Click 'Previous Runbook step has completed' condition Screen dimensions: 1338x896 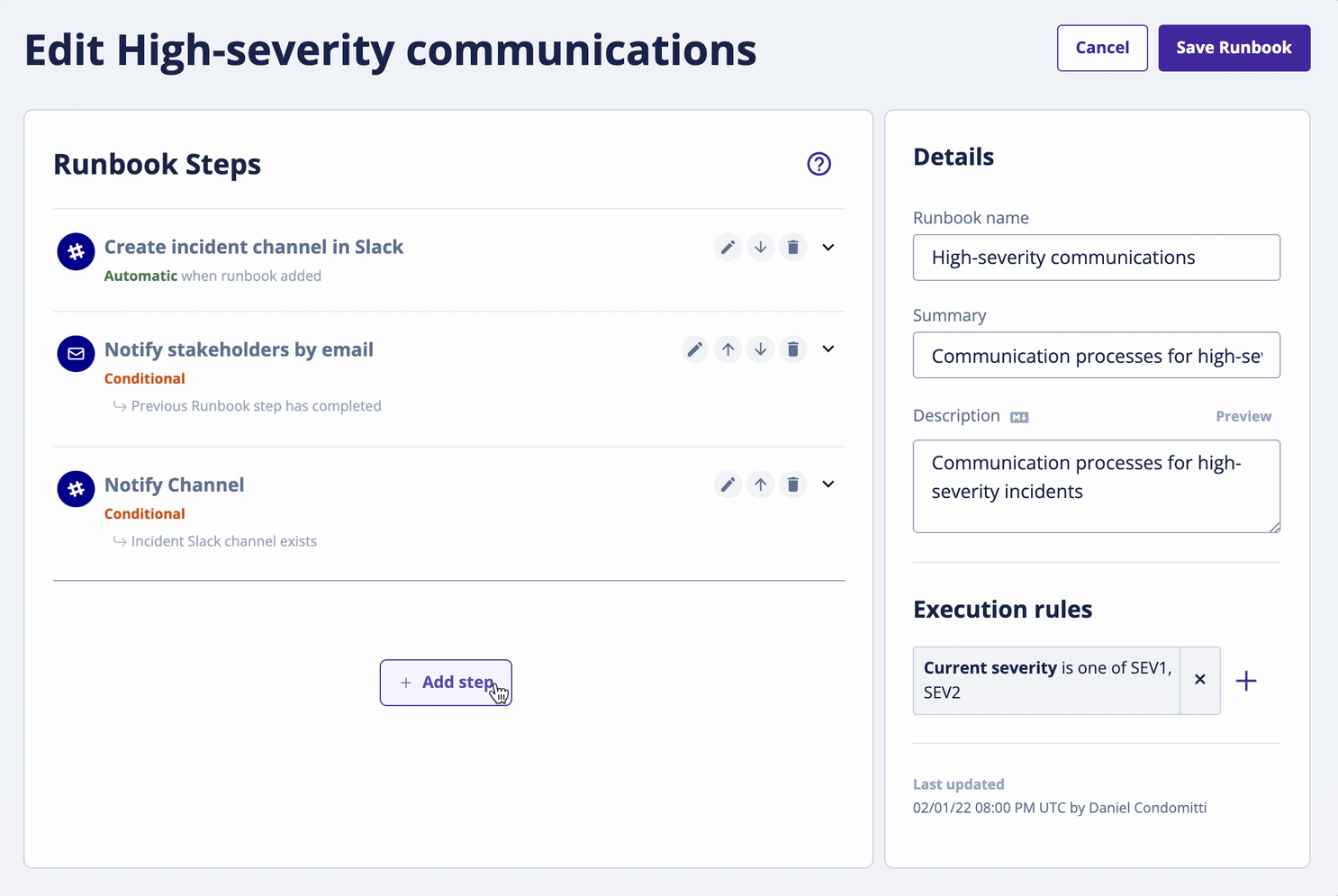pos(256,406)
